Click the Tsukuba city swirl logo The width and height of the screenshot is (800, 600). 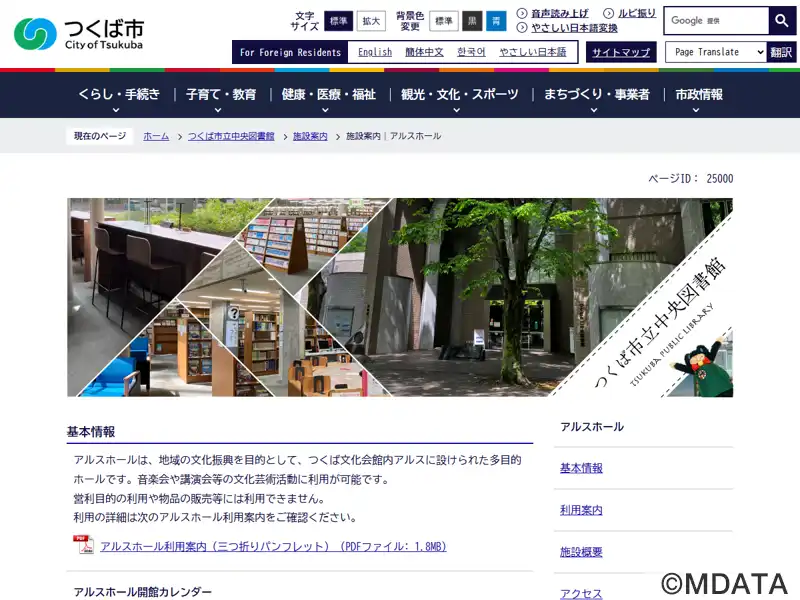coord(35,34)
